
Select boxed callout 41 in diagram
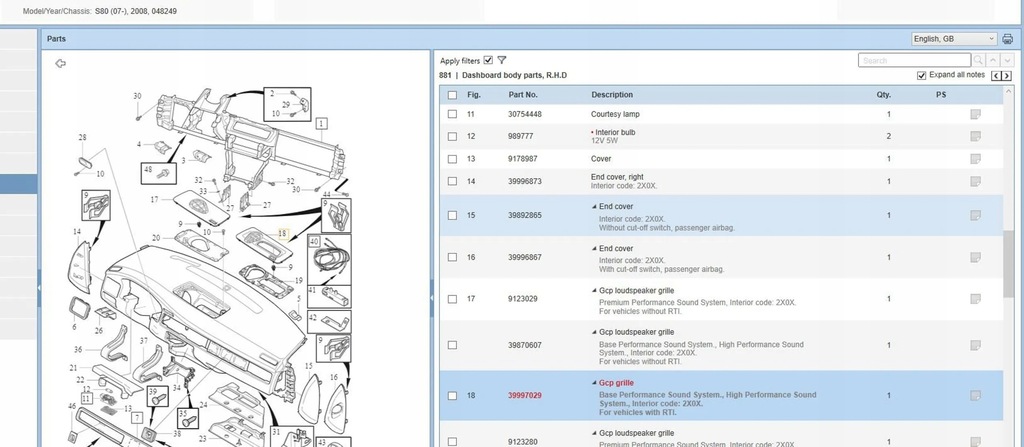point(328,297)
